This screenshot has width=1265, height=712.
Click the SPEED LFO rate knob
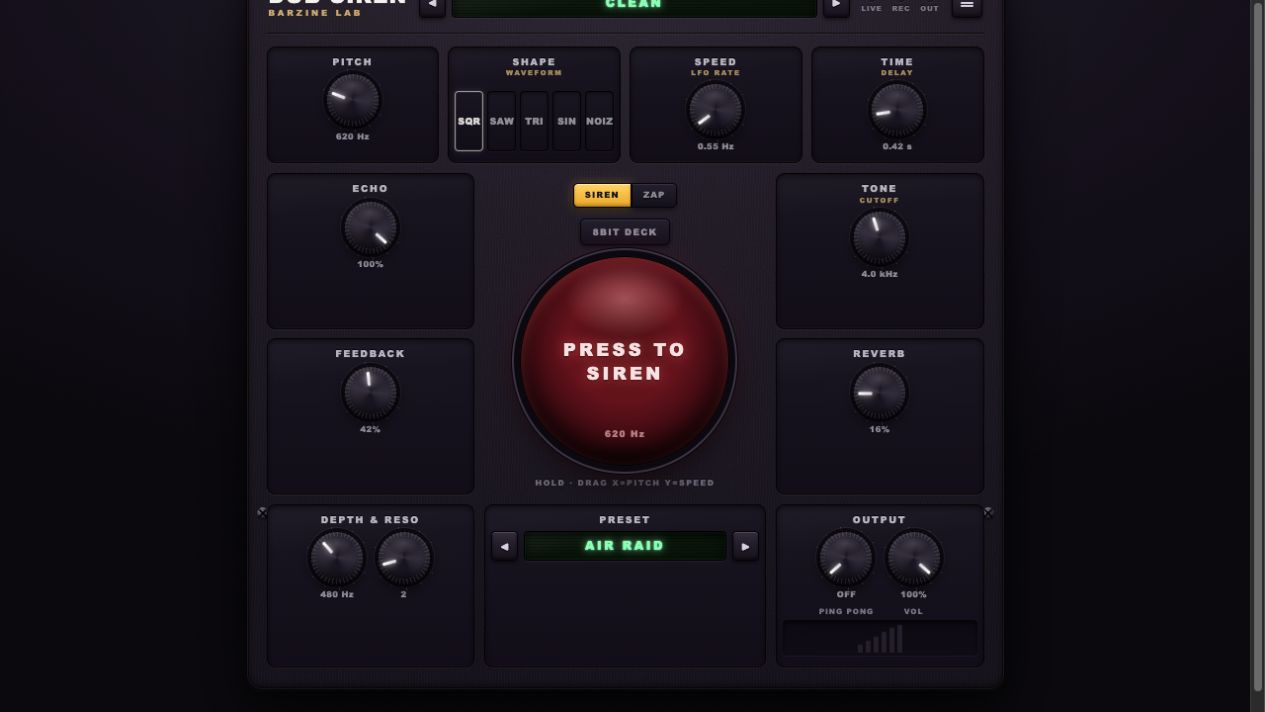point(716,110)
